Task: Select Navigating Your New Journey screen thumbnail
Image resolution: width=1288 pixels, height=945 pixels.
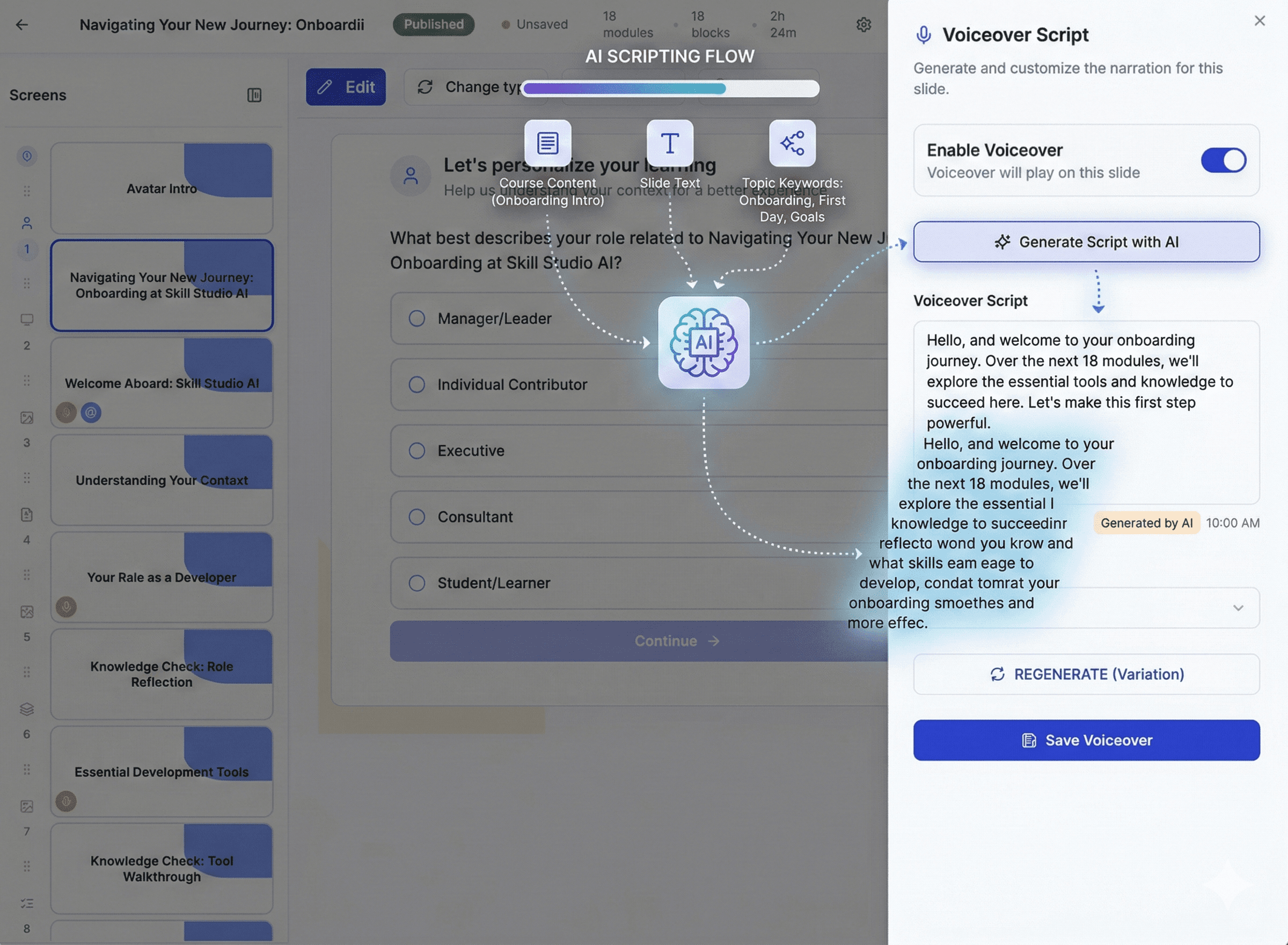Action: [x=162, y=286]
